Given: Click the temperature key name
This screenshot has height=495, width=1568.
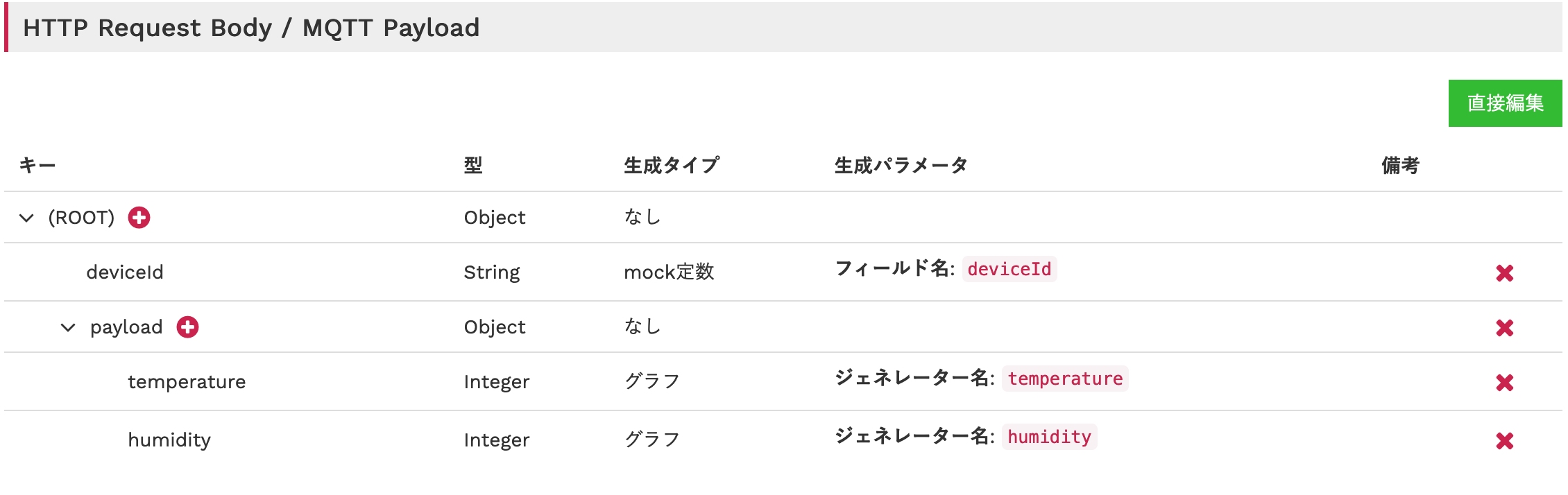Looking at the screenshot, I should coord(187,382).
